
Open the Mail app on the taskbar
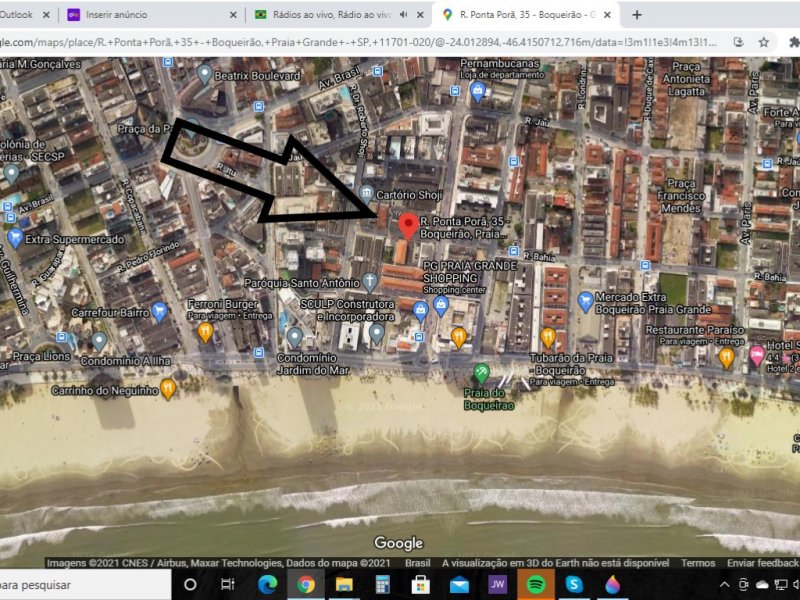tap(459, 585)
